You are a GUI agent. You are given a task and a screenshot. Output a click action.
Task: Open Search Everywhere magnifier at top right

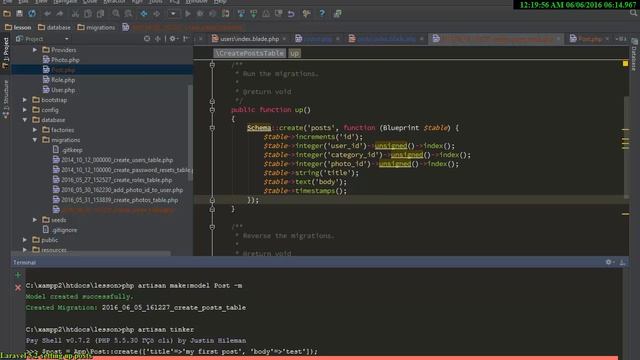point(633,13)
